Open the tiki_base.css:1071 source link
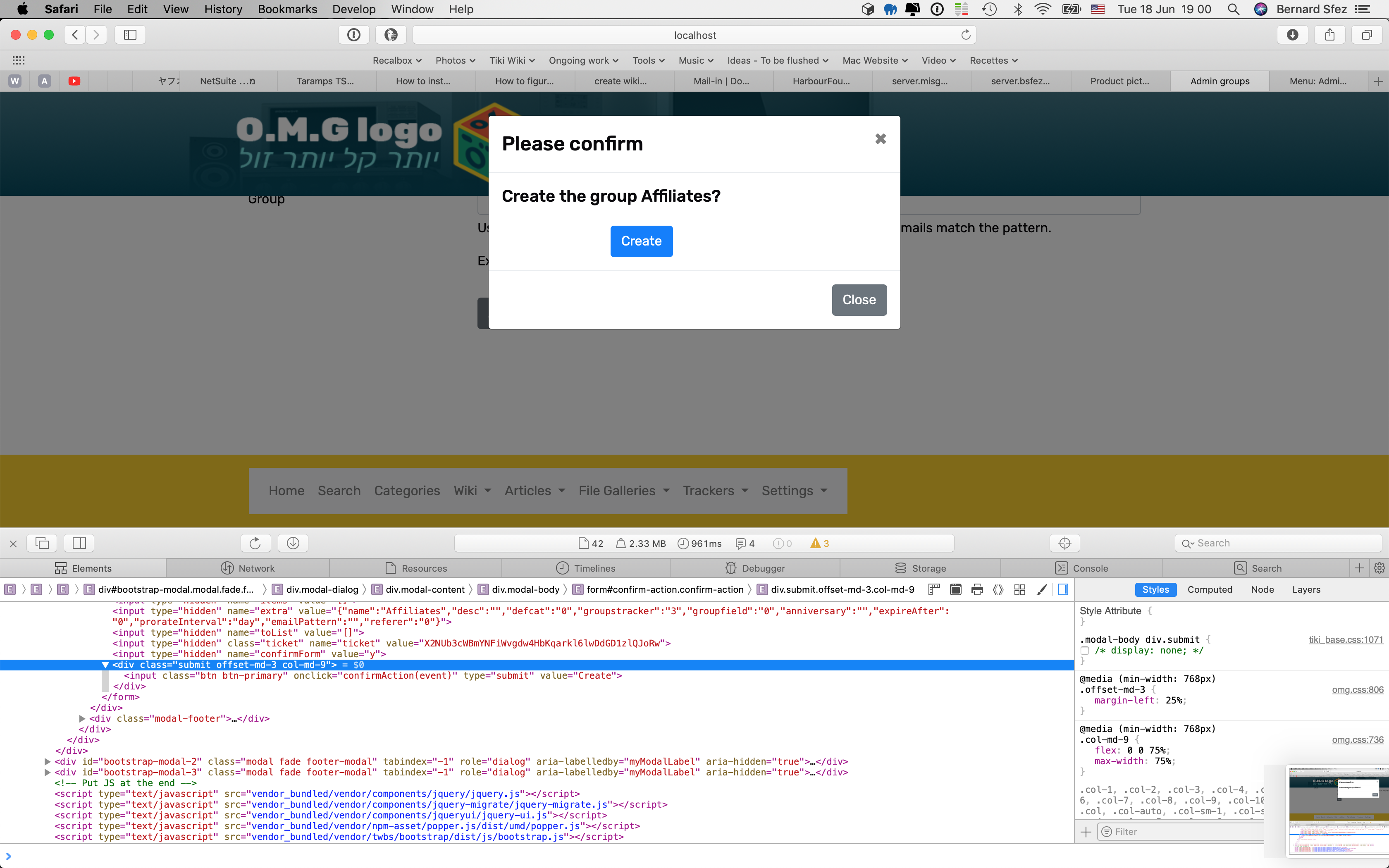 (x=1346, y=639)
